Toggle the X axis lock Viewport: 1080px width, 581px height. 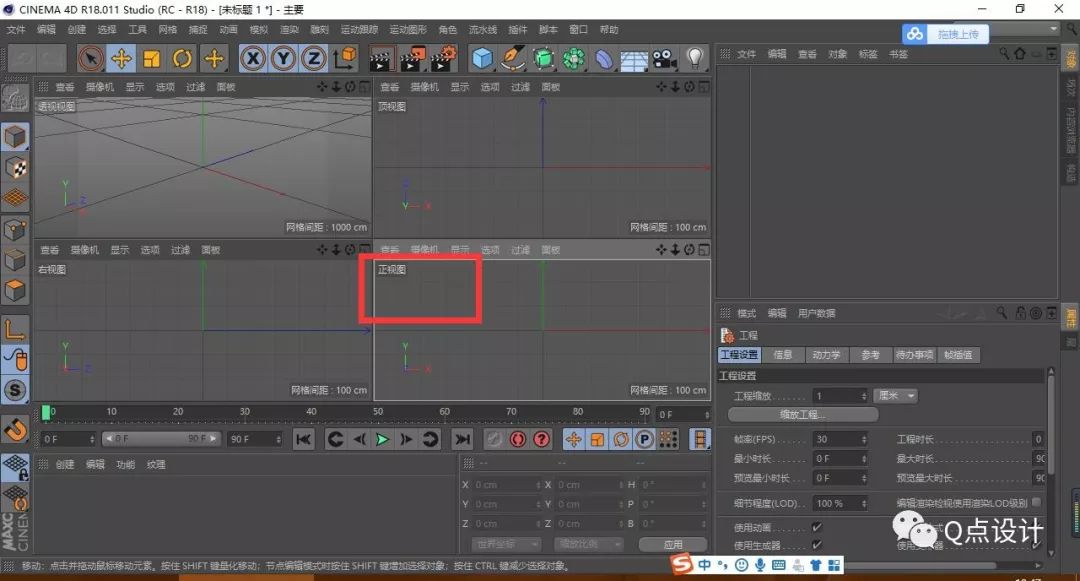(252, 58)
